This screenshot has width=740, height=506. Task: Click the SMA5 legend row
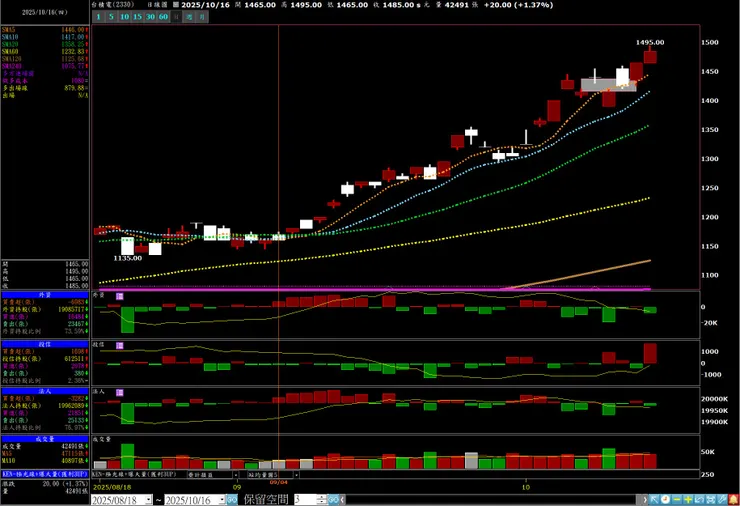[x=45, y=30]
